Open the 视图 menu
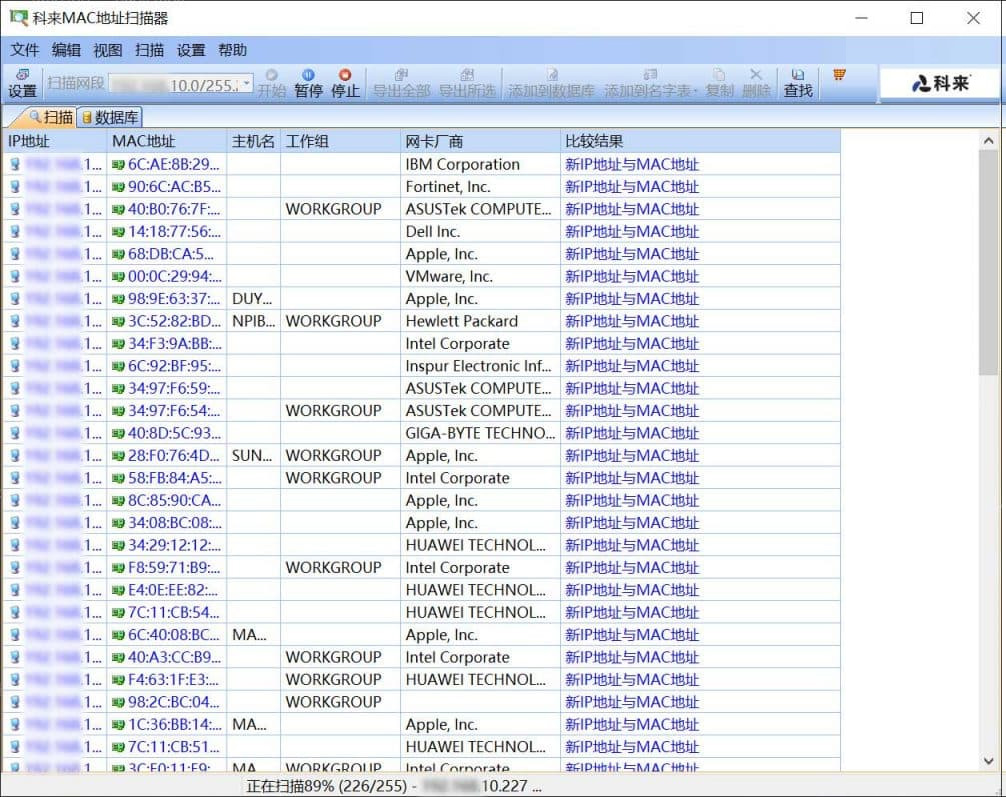The width and height of the screenshot is (1006, 797). tap(107, 50)
